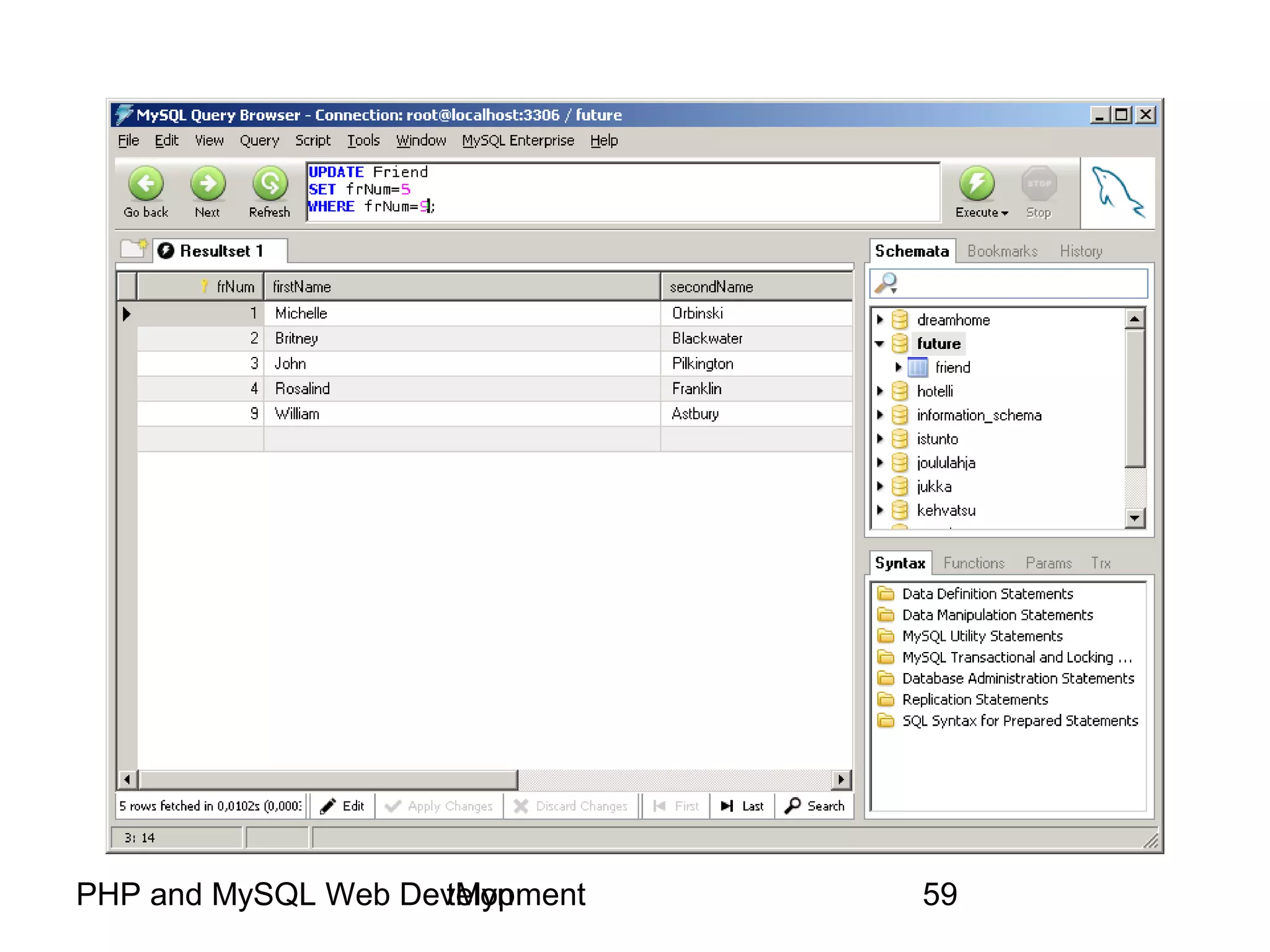Open Replication Statements folder icon
The image size is (1270, 952).
(x=886, y=699)
